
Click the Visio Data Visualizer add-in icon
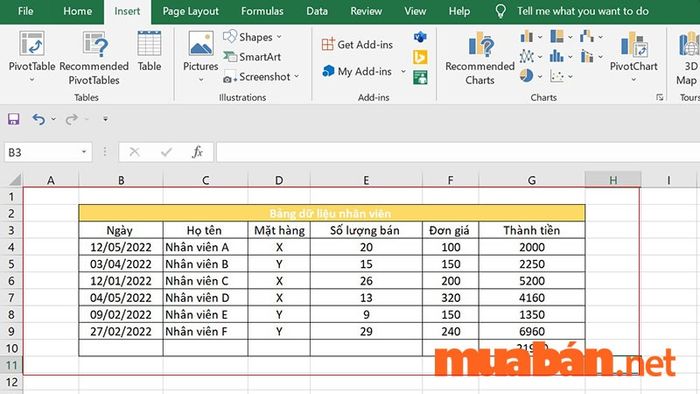coord(420,37)
